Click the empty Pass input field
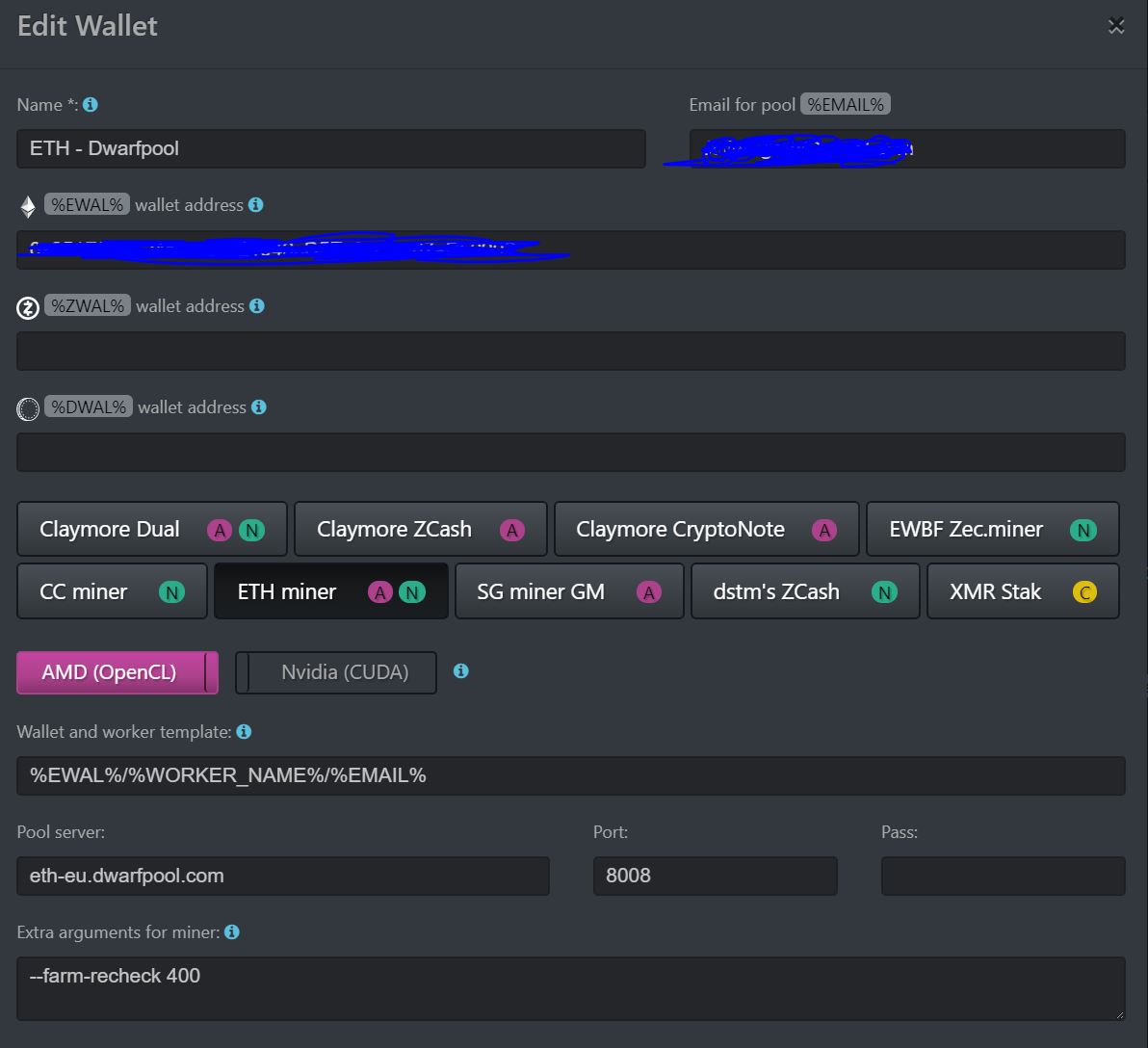This screenshot has width=1148, height=1048. pos(1003,876)
